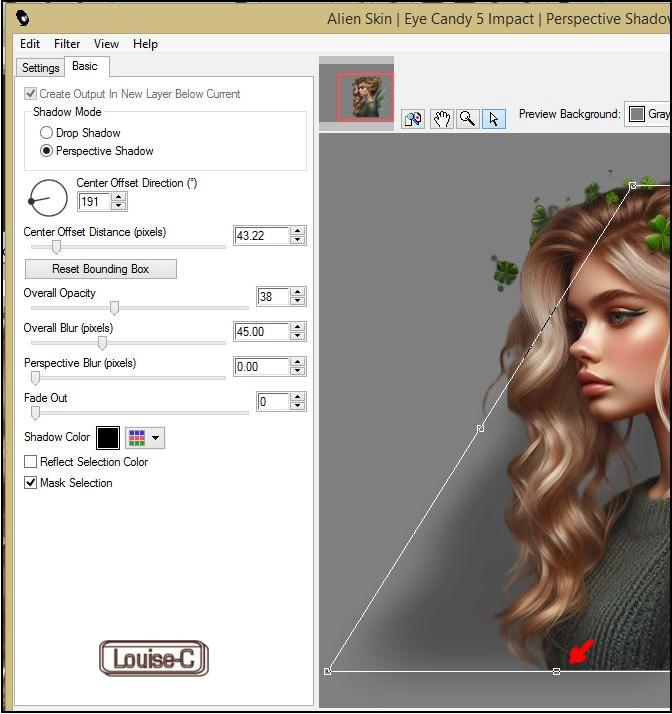
Task: Click bottom-left bounding box handle
Action: click(x=327, y=671)
